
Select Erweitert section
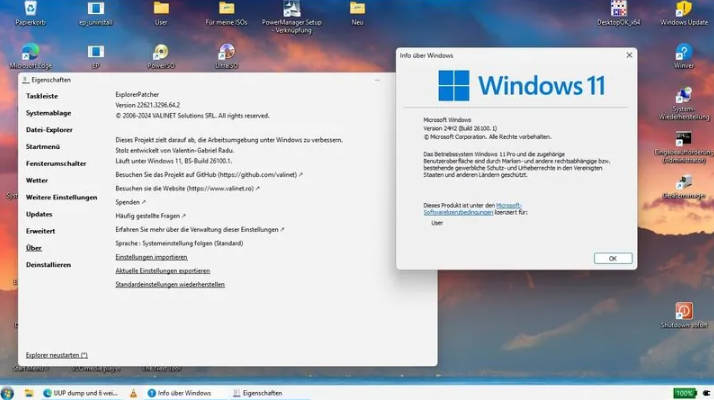(41, 231)
